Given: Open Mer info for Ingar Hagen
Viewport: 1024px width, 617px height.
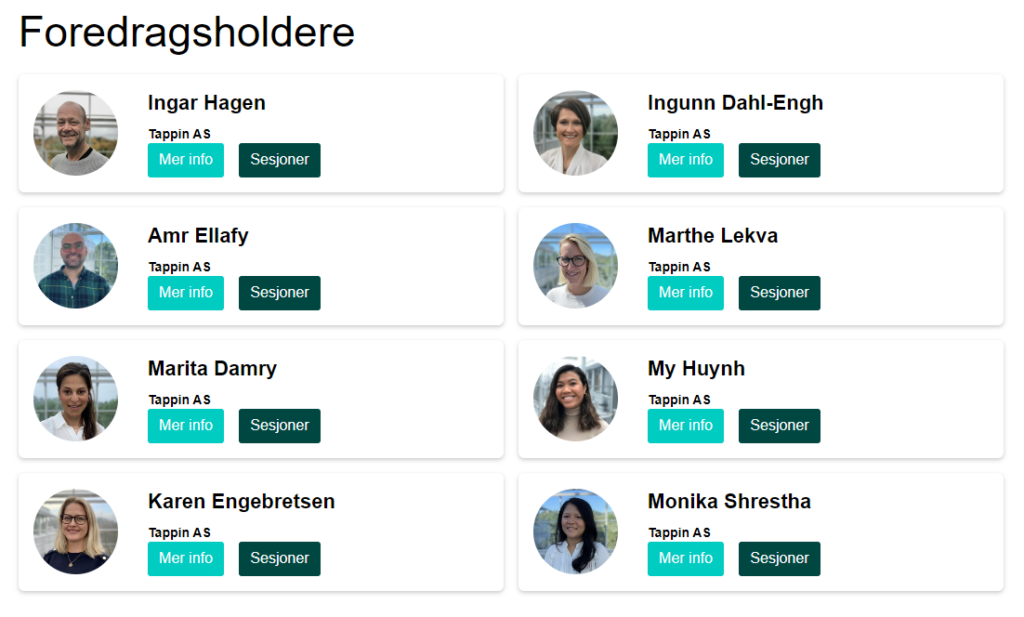Looking at the screenshot, I should (x=185, y=160).
